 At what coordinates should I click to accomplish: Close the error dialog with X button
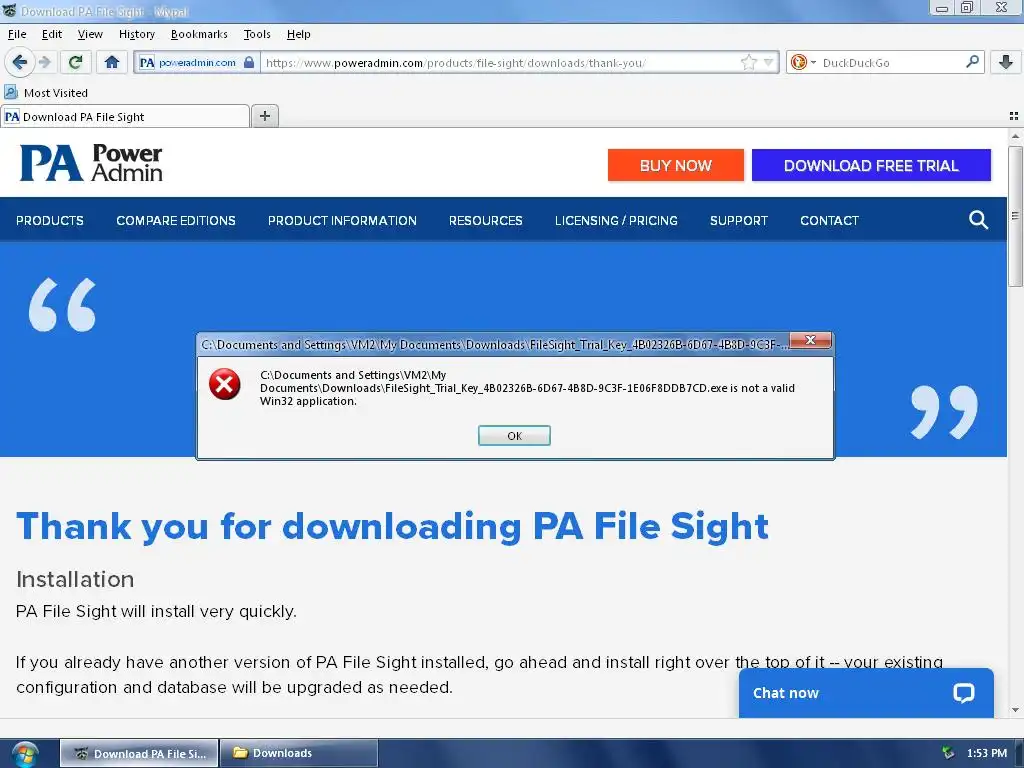point(810,340)
